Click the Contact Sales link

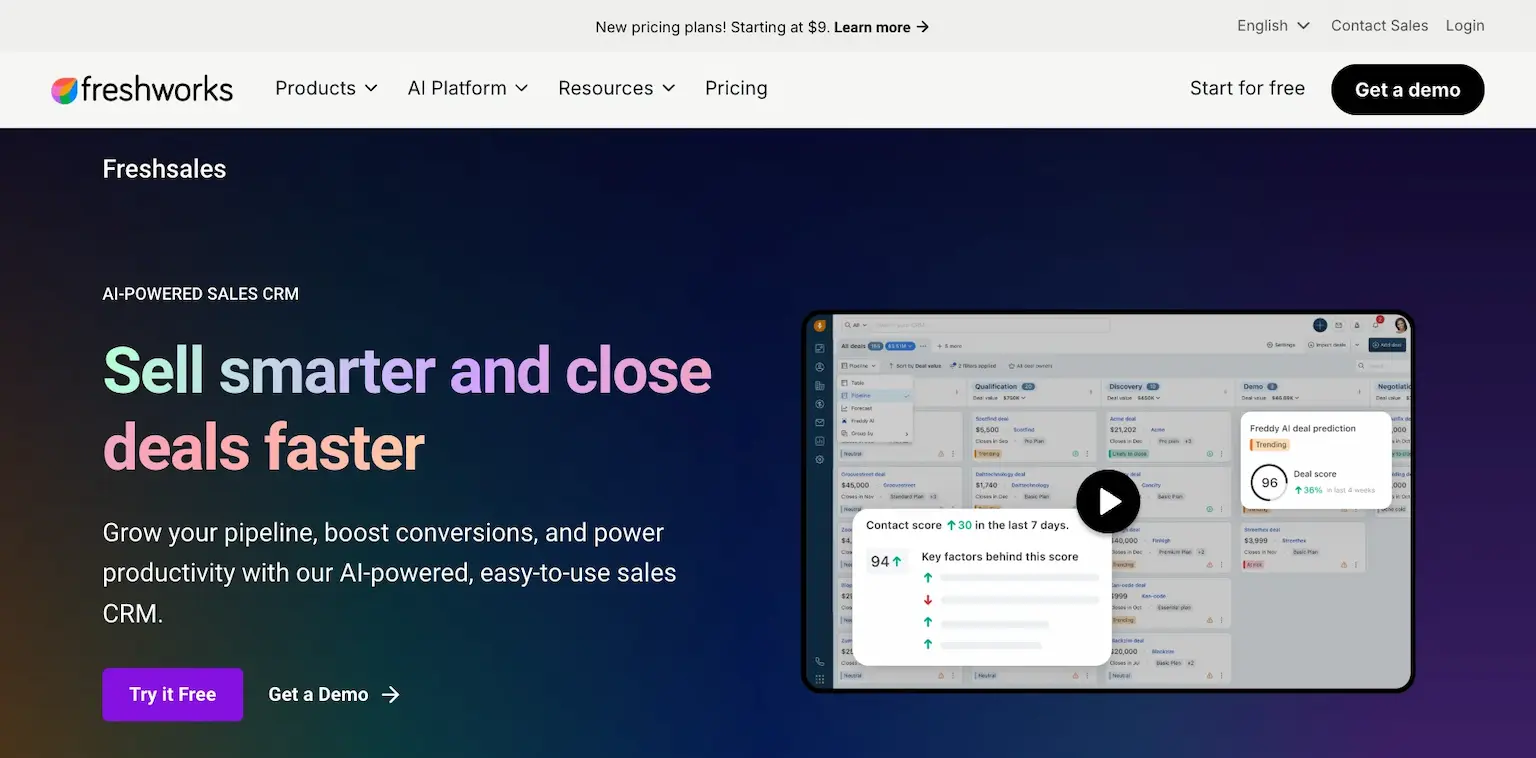(1379, 26)
